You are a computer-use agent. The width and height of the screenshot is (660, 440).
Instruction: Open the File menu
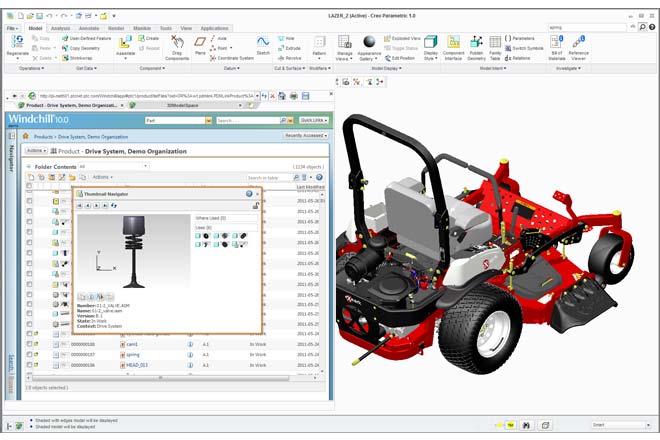pyautogui.click(x=12, y=28)
